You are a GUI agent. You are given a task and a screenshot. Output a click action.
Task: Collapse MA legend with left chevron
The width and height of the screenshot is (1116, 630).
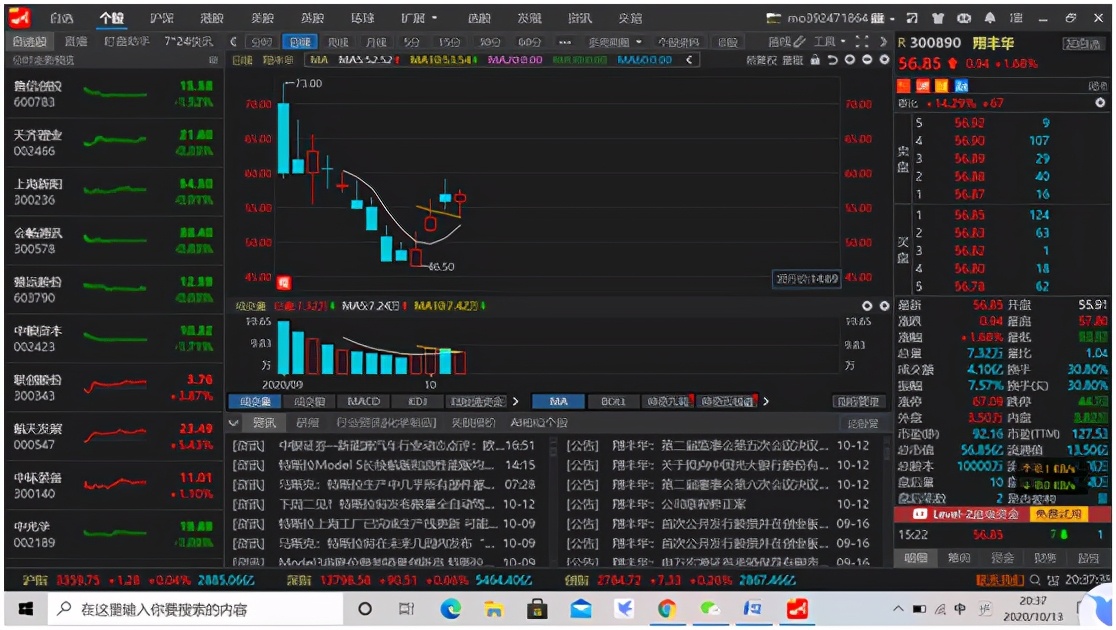tap(689, 60)
